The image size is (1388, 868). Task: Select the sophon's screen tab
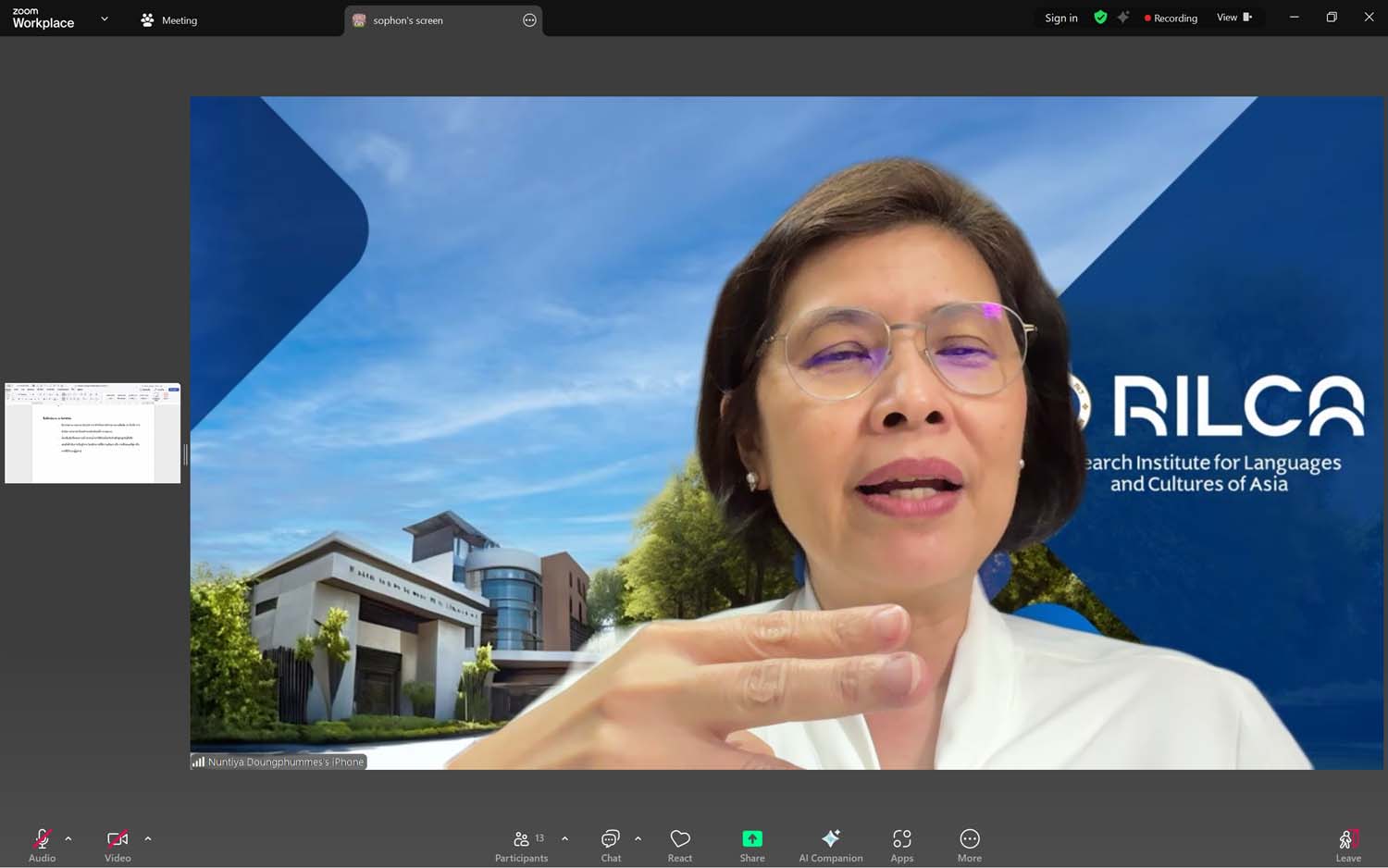(x=408, y=20)
